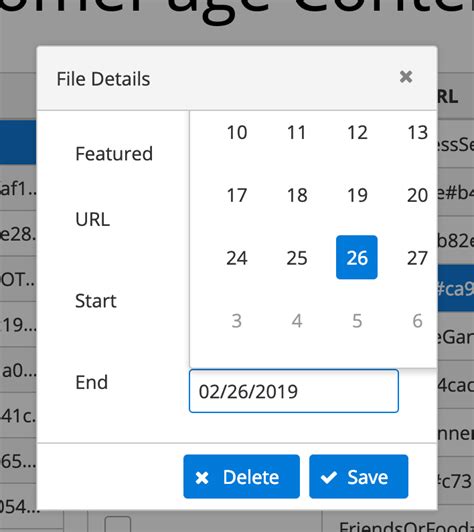Select grayed day 4 of next month
This screenshot has width=474, height=532.
point(297,321)
